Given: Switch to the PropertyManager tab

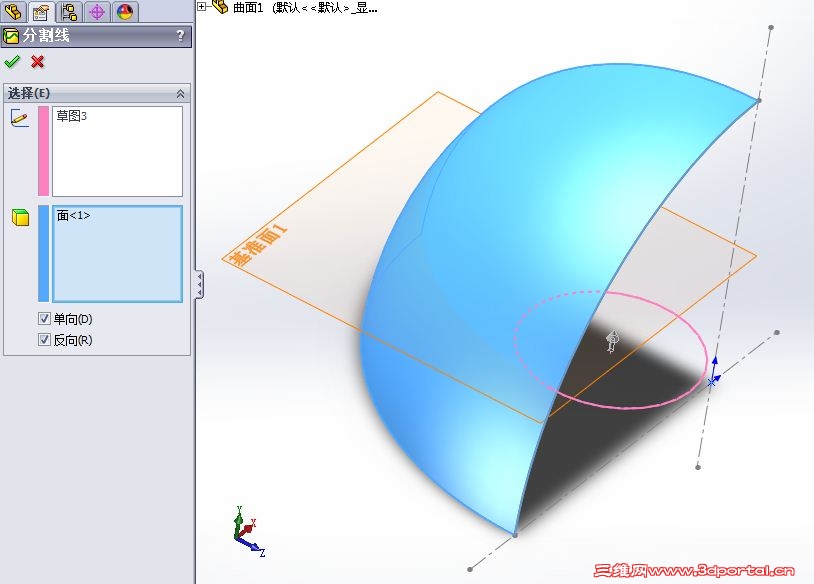Looking at the screenshot, I should (40, 11).
